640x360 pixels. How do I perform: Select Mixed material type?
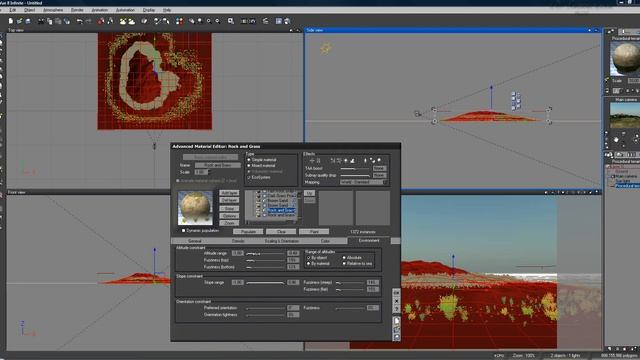tap(249, 166)
